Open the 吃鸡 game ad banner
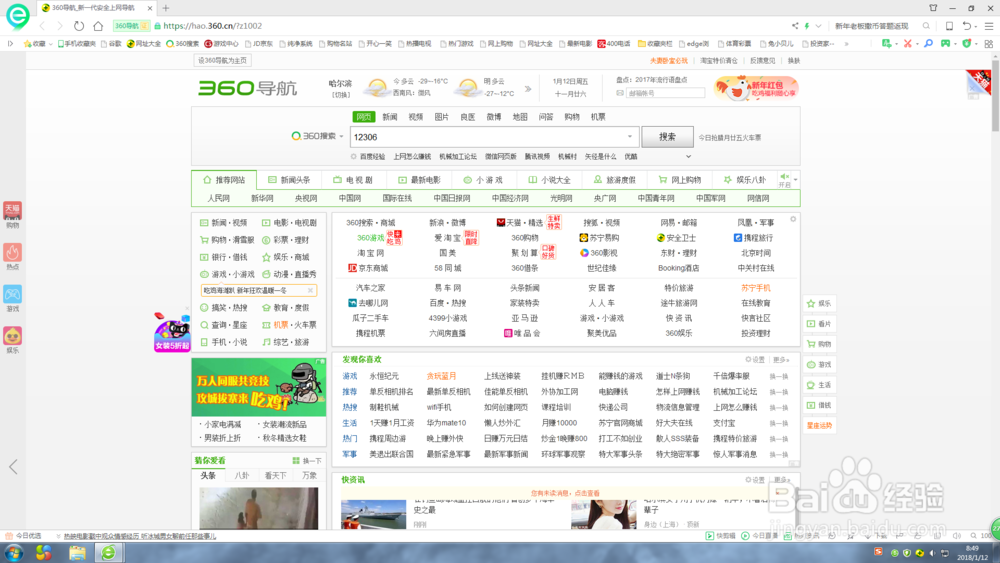The height and width of the screenshot is (563, 1000). [259, 388]
